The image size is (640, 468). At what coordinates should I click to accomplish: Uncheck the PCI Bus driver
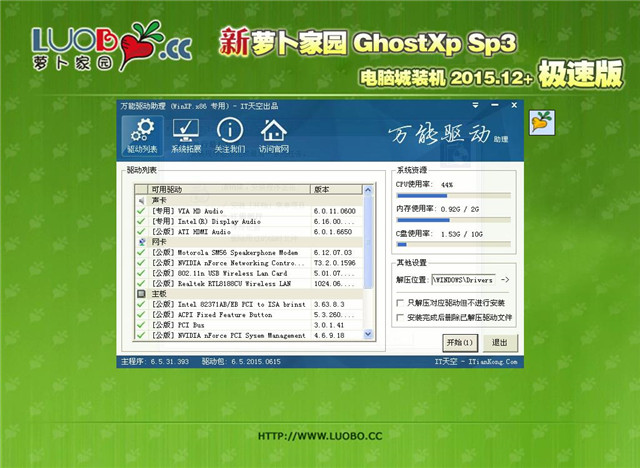141,325
